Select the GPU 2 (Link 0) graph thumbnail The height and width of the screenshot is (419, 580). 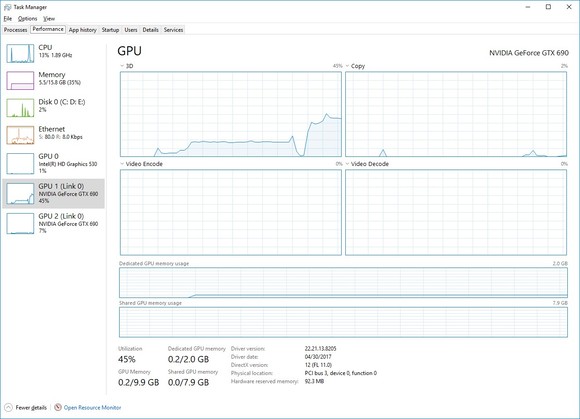pyautogui.click(x=20, y=223)
